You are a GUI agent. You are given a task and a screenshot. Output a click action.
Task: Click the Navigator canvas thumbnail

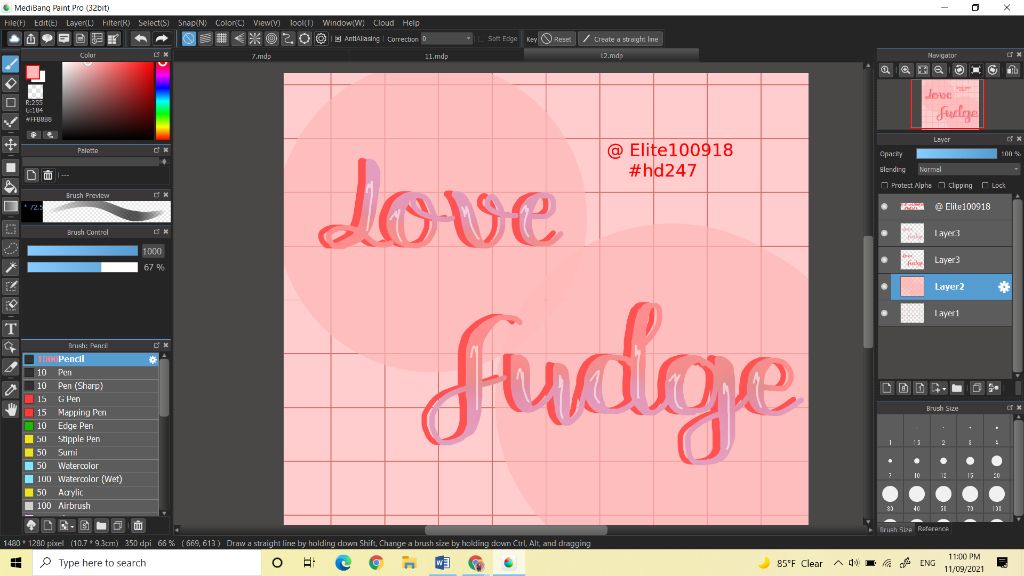pos(948,104)
